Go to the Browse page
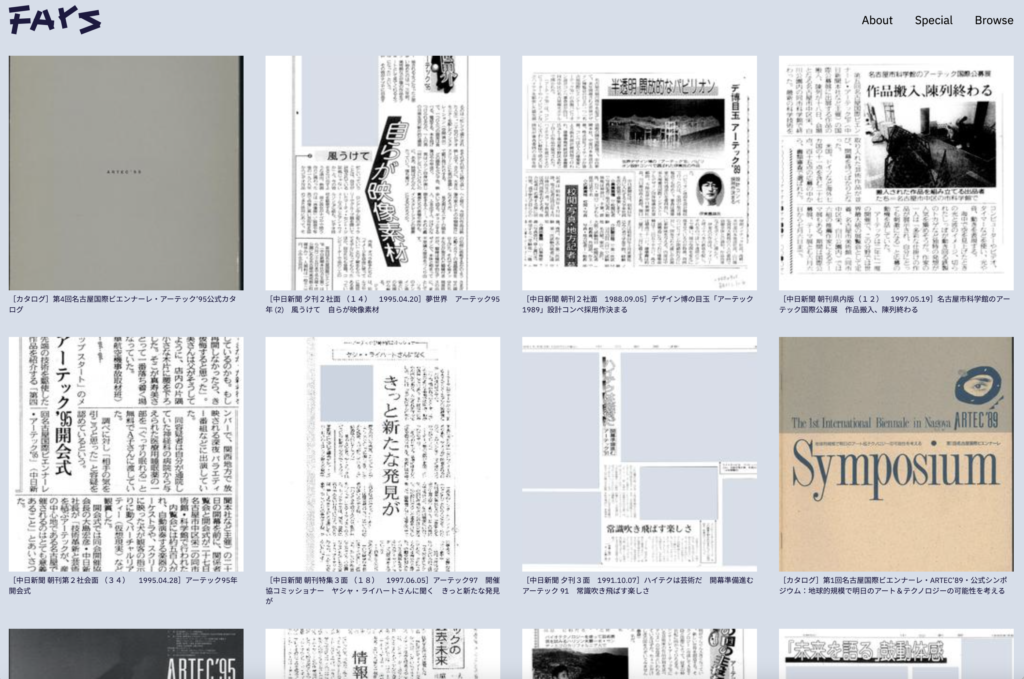The height and width of the screenshot is (679, 1024). (x=993, y=20)
